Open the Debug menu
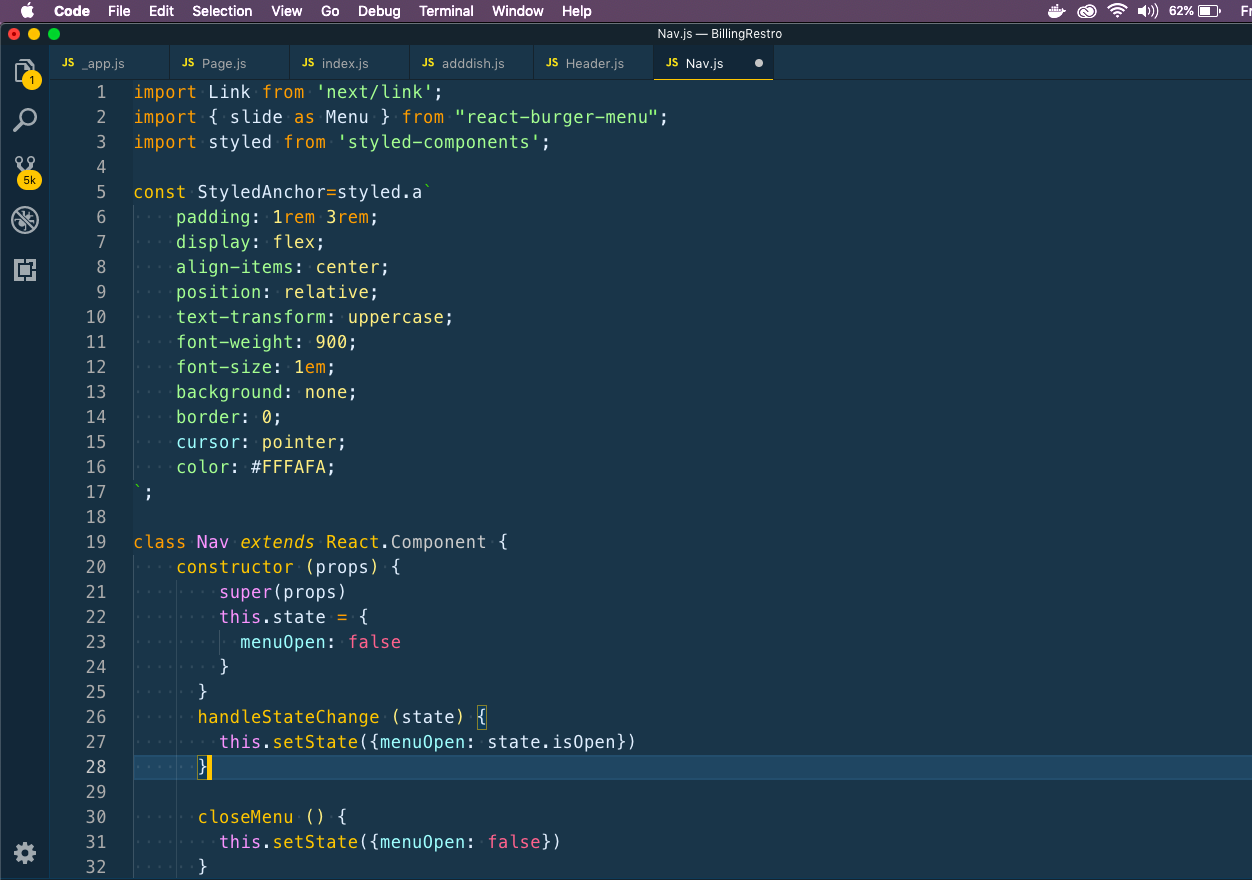This screenshot has height=880, width=1252. (x=379, y=11)
